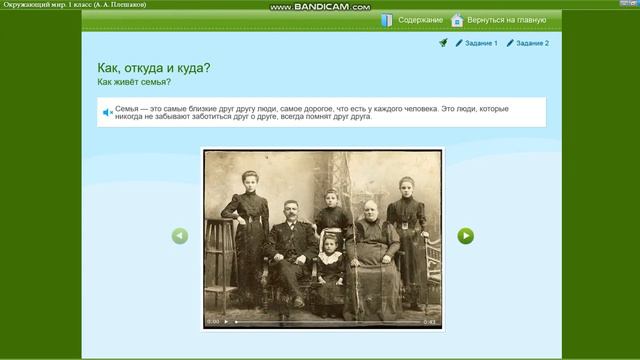Click Вернуться на главную link

(507, 20)
